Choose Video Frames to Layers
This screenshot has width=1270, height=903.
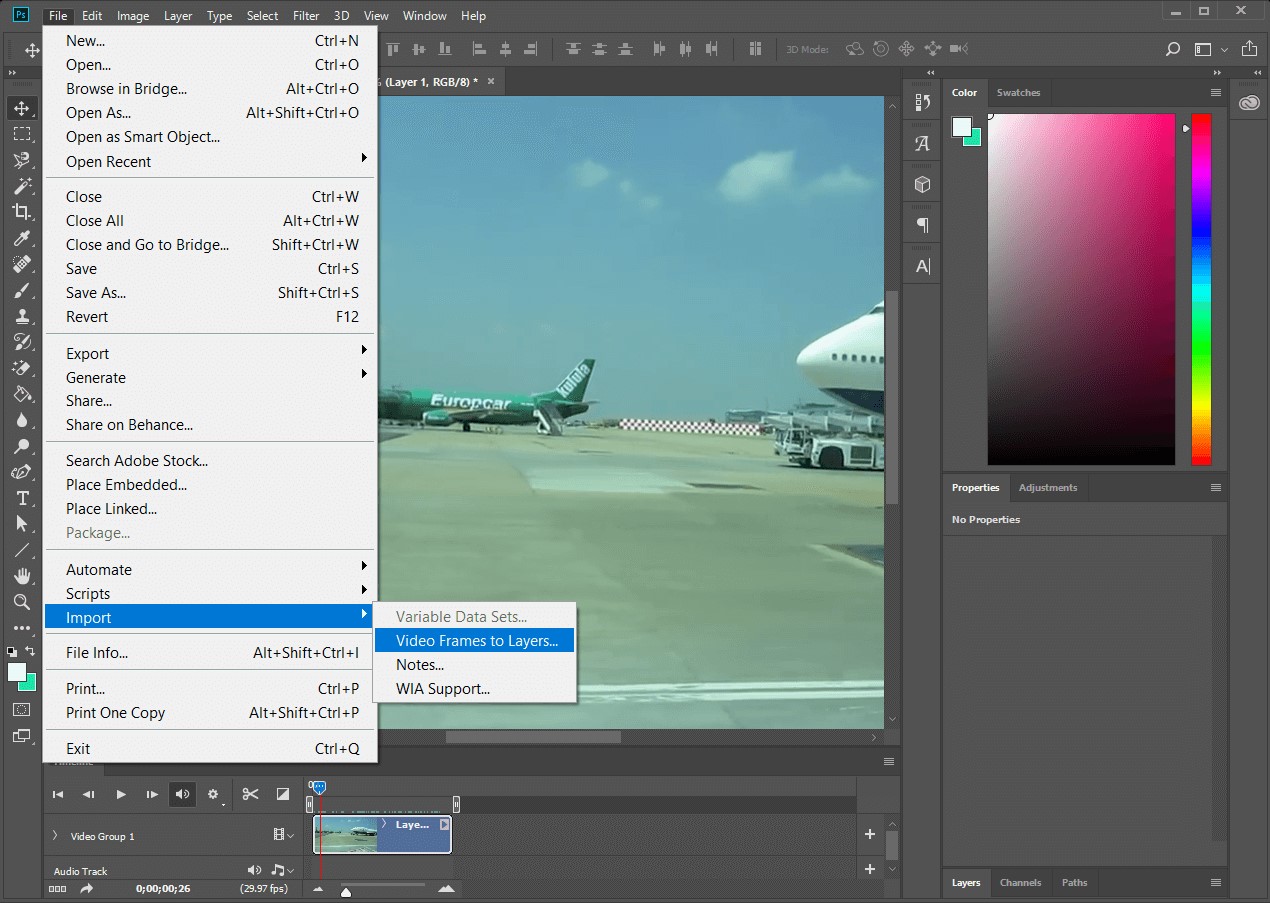pos(476,641)
